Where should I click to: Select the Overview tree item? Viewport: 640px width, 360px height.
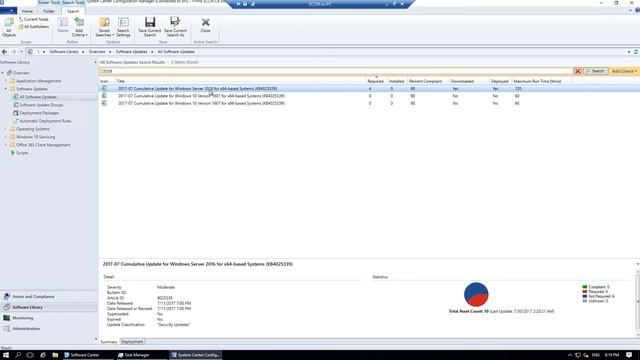click(x=21, y=73)
